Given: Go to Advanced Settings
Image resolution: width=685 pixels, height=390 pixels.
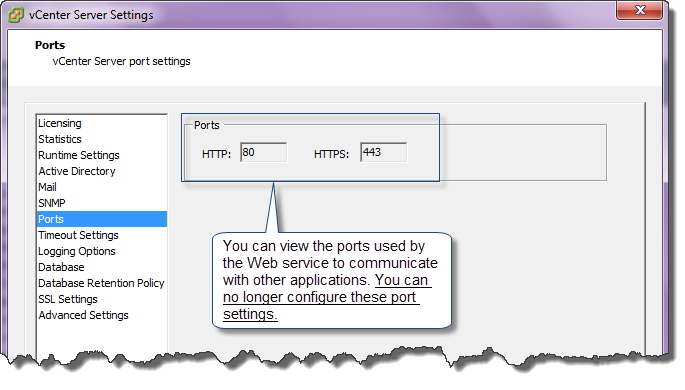Looking at the screenshot, I should click(x=102, y=315).
